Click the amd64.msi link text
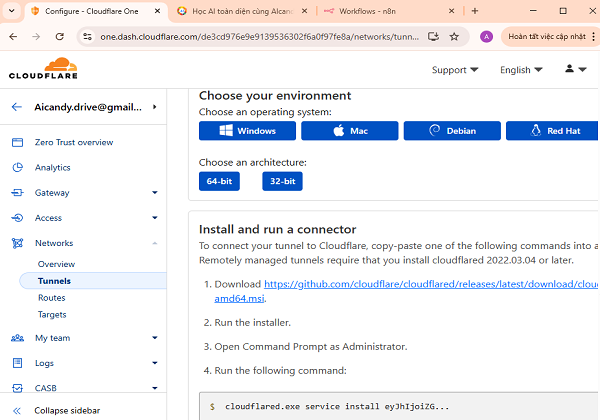Screen dimensions: 600x420 coord(239,298)
